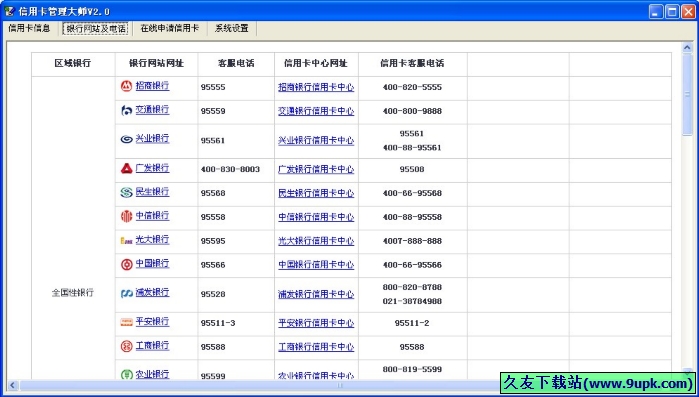
Task: Click the phone number 400-820-5555
Action: point(412,88)
